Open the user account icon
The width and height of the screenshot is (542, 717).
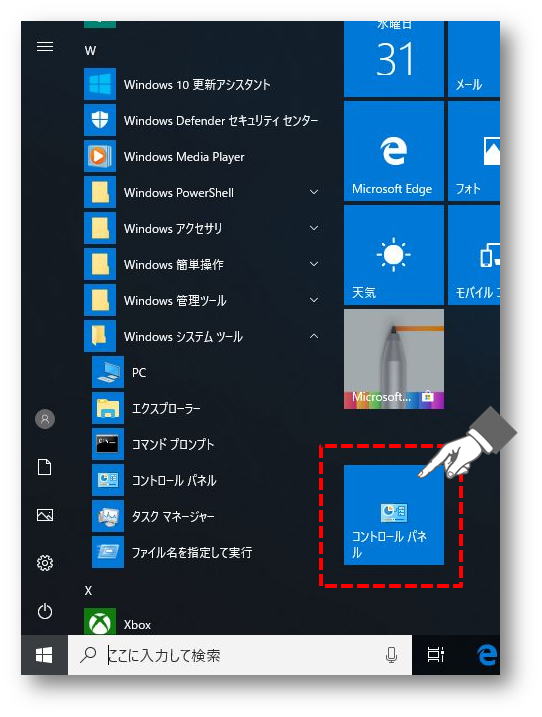click(x=45, y=419)
